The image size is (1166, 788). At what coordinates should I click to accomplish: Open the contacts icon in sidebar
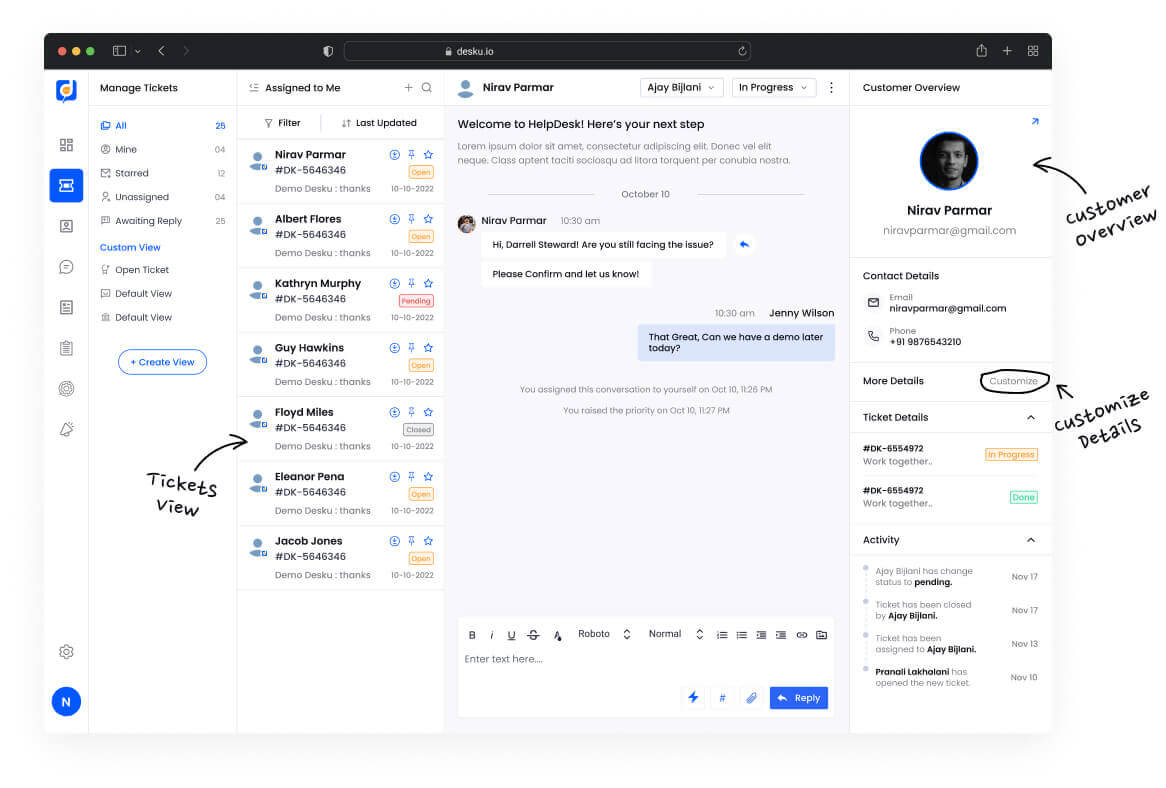coord(66,226)
